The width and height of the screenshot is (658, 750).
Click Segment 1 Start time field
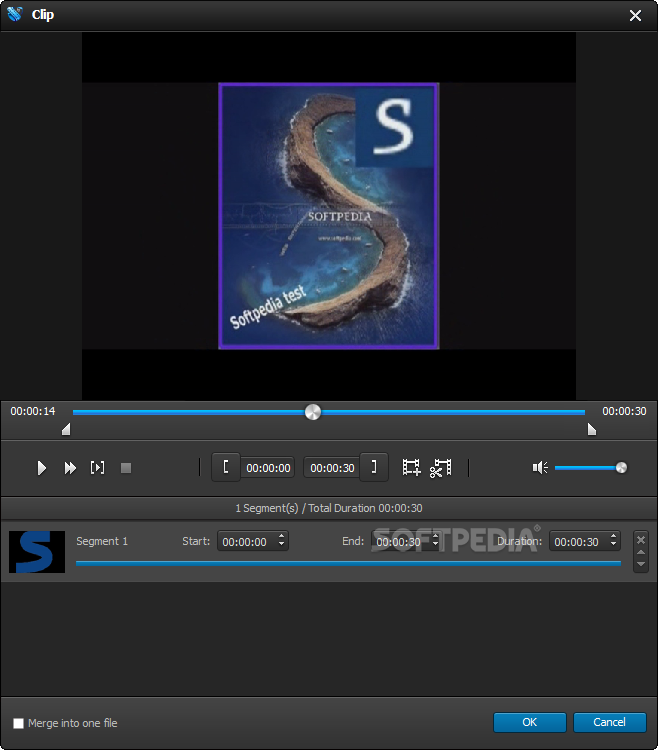252,541
